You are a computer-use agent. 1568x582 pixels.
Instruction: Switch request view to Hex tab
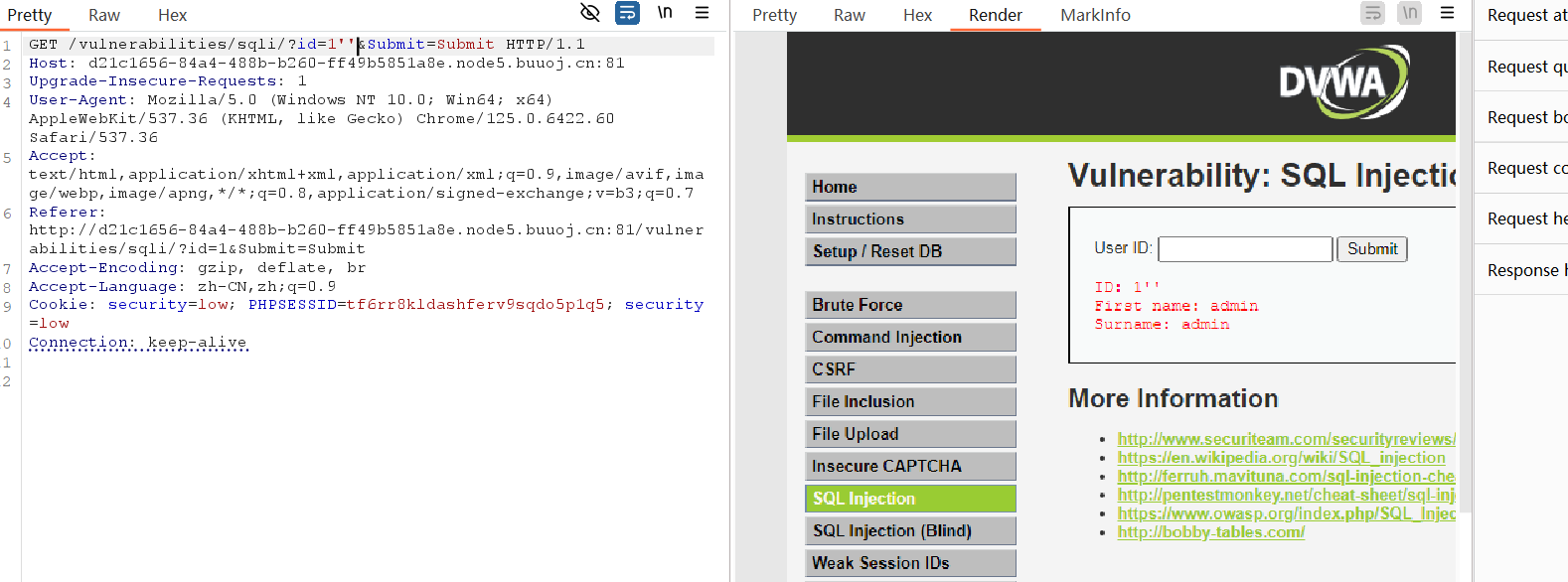[x=173, y=15]
